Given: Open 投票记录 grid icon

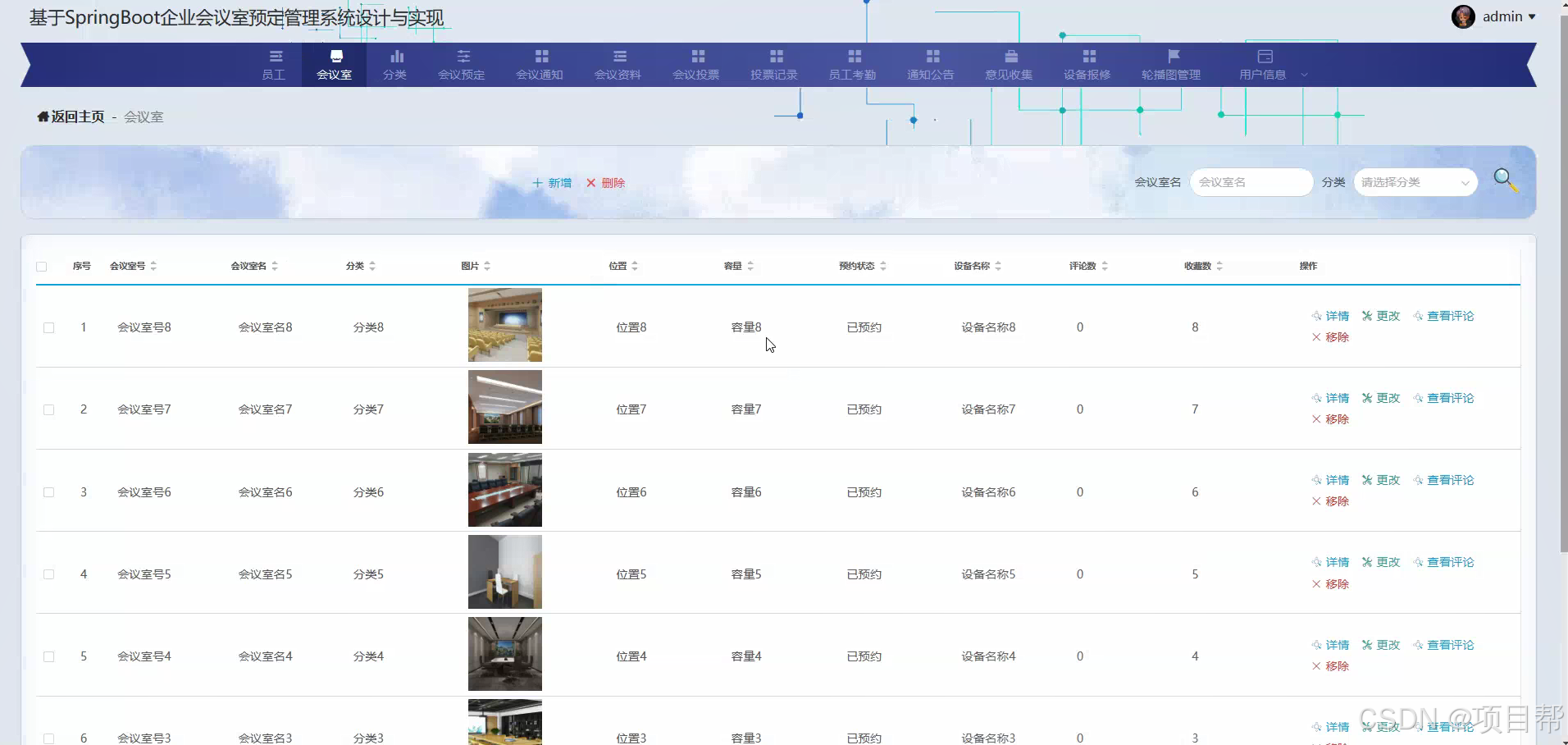Looking at the screenshot, I should pyautogui.click(x=776, y=56).
